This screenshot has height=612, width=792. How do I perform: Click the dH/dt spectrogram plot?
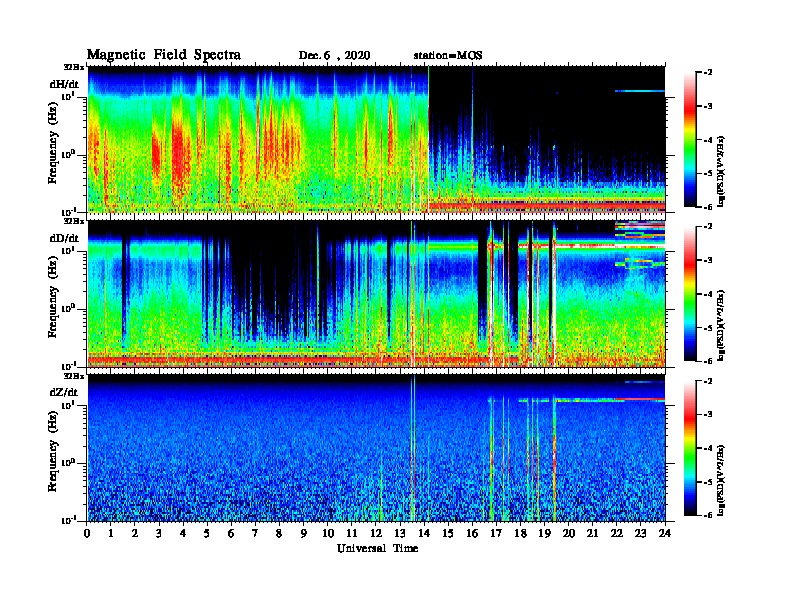(377, 139)
